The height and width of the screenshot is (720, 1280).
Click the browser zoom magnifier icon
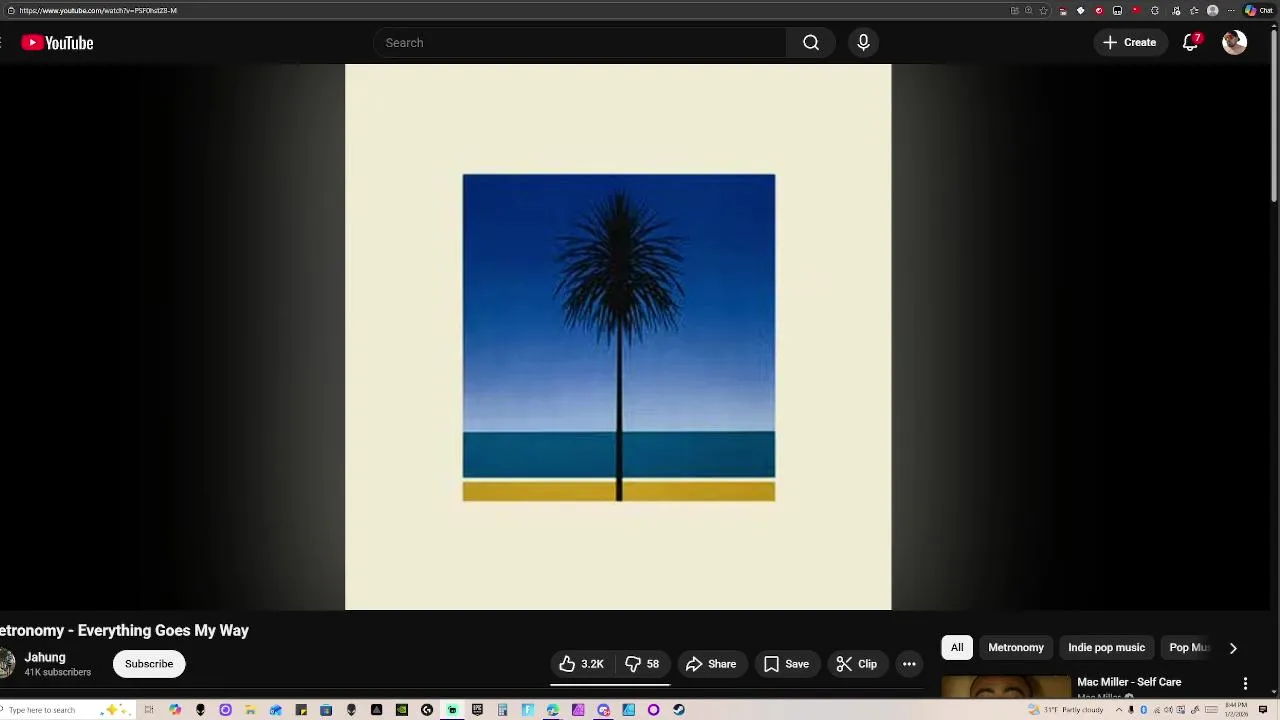1028,10
